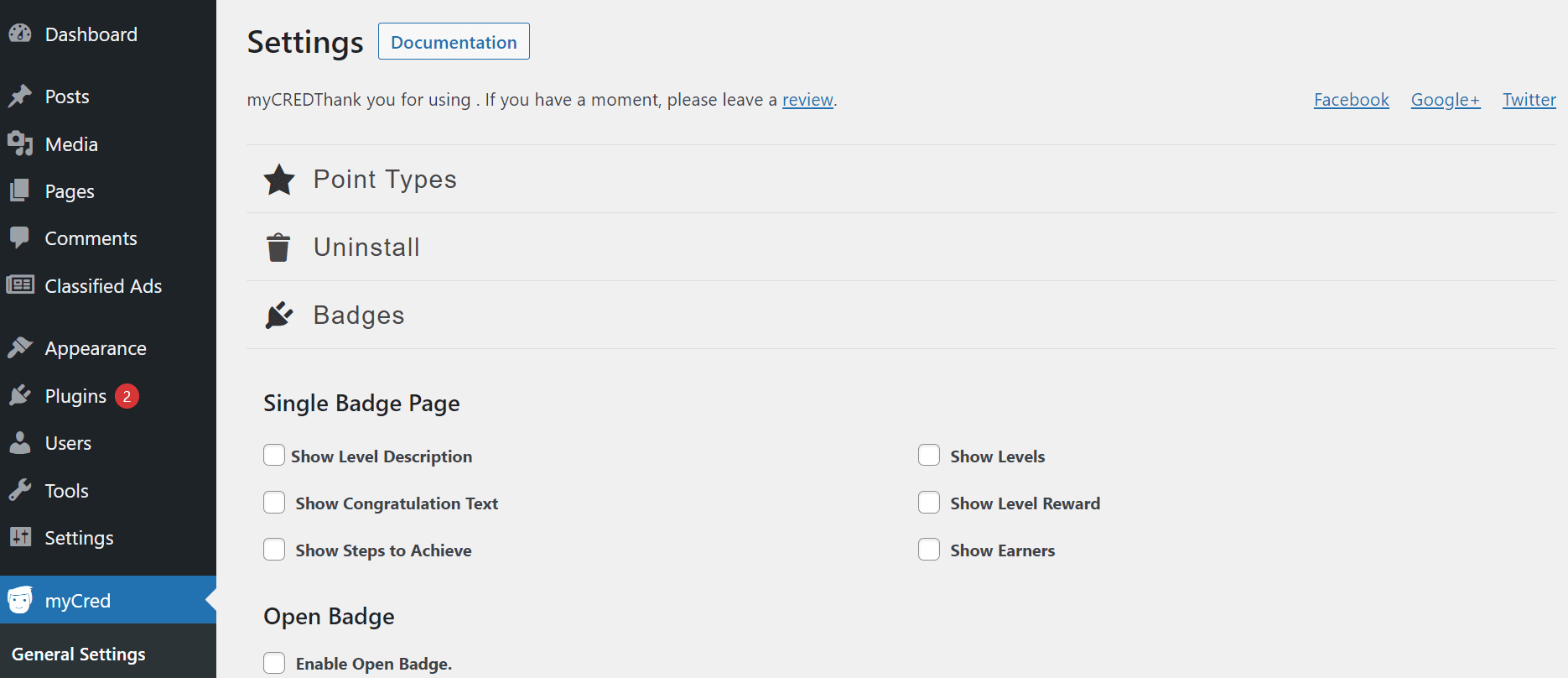Open General Settings in the sidebar

tap(79, 654)
